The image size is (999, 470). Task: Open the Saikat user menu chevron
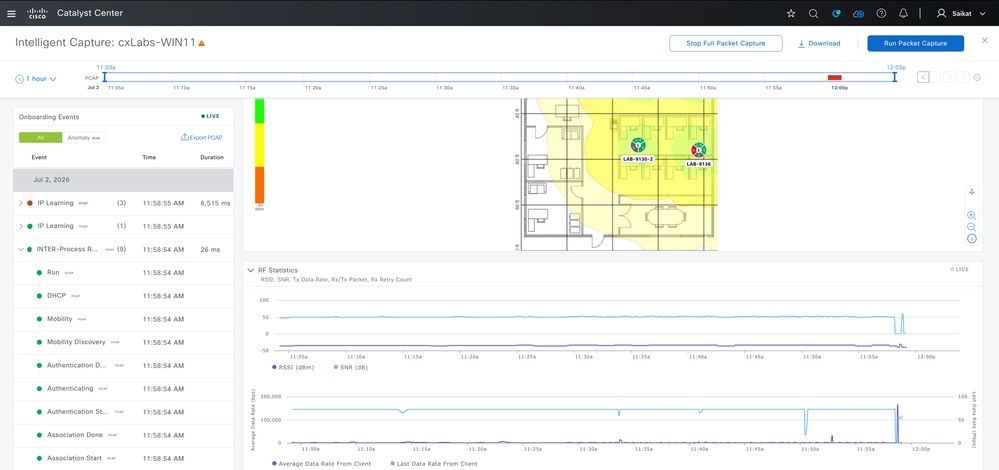pyautogui.click(x=982, y=13)
